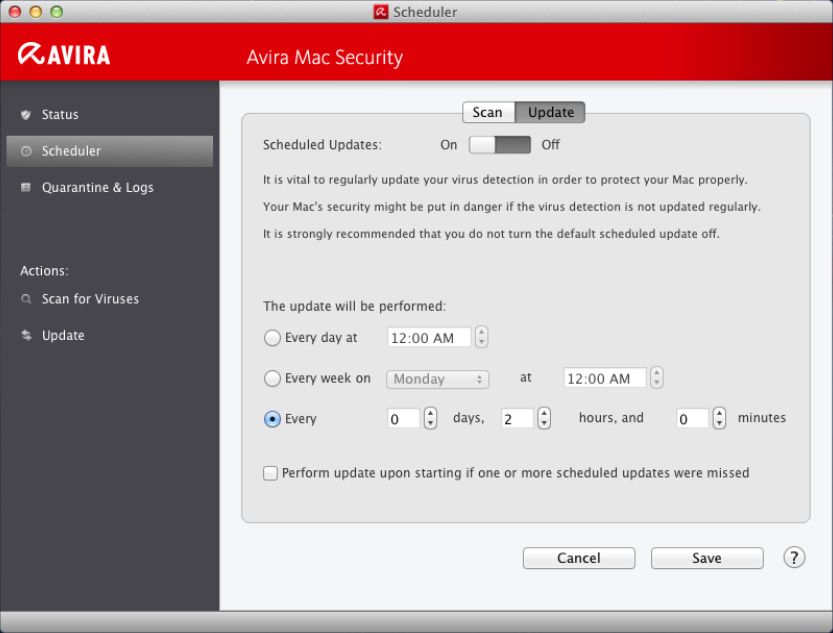
Task: Click the clock icon beside Scheduler
Action: point(26,151)
